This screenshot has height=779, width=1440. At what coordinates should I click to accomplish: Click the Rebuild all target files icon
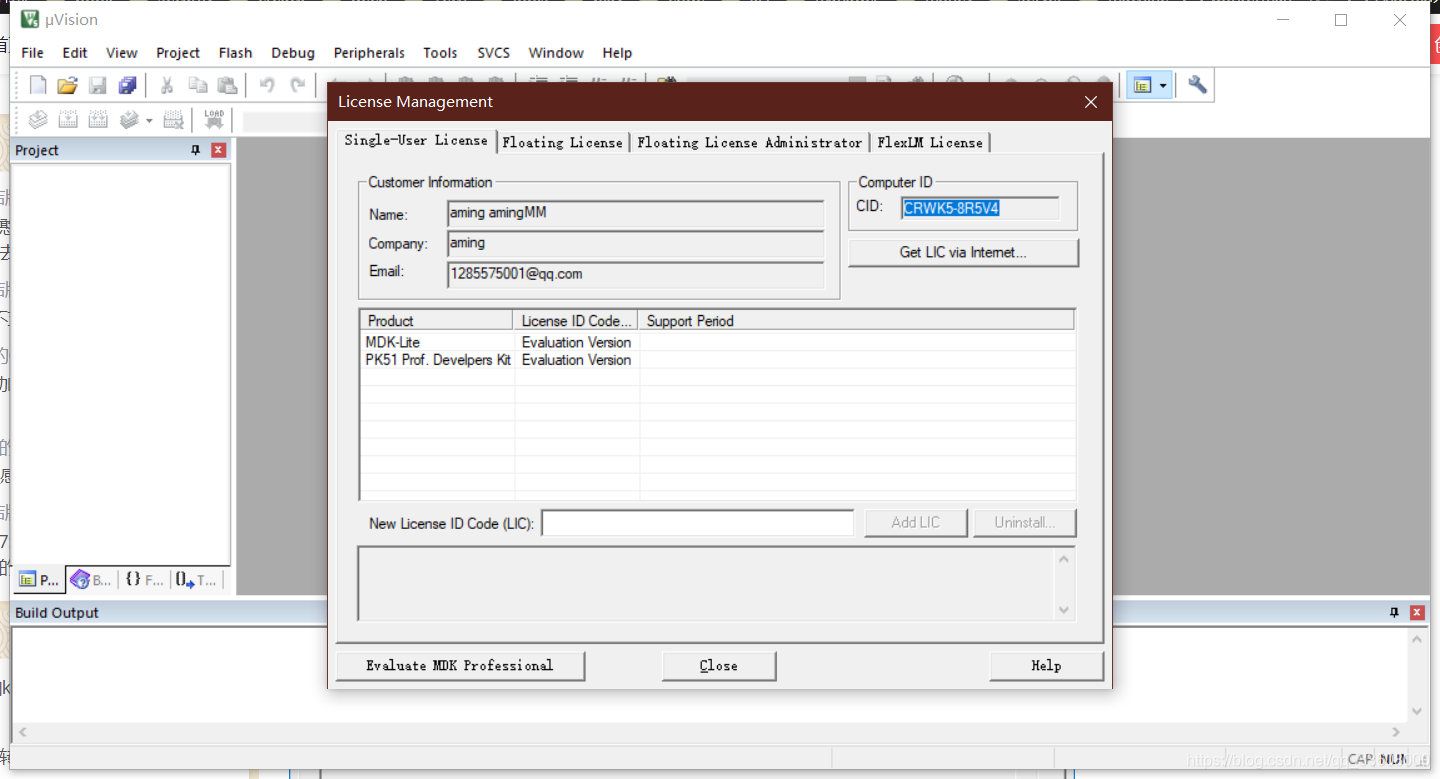tap(97, 120)
